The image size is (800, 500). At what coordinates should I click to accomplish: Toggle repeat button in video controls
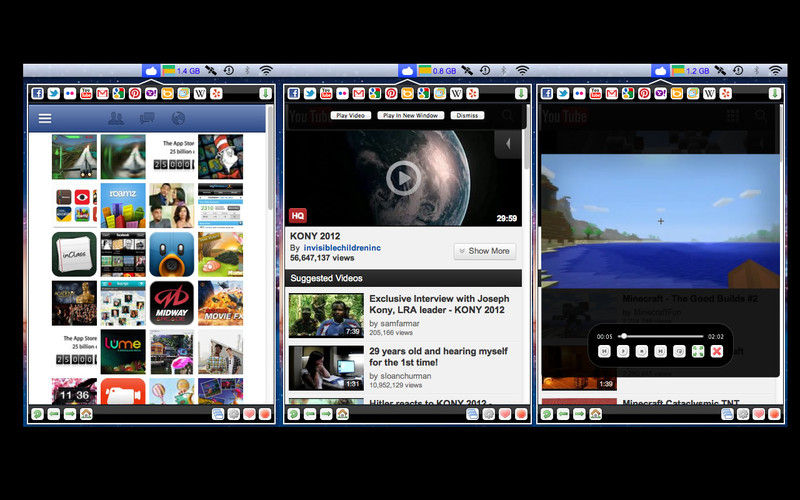tap(679, 351)
